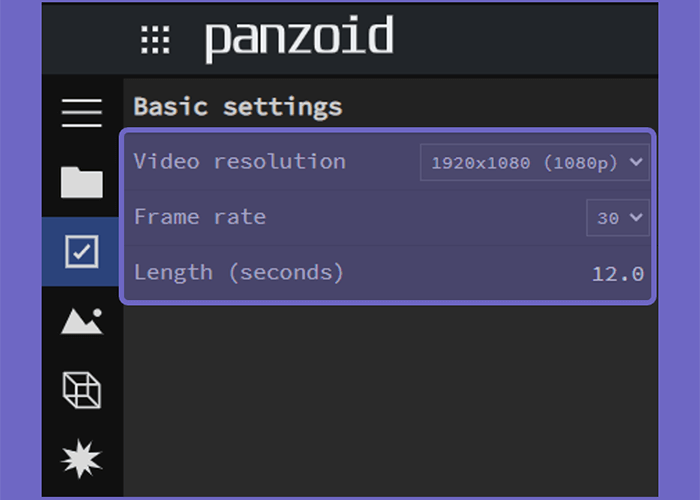This screenshot has height=500, width=700.
Task: Click the chevron next to 30
Action: tap(636, 217)
